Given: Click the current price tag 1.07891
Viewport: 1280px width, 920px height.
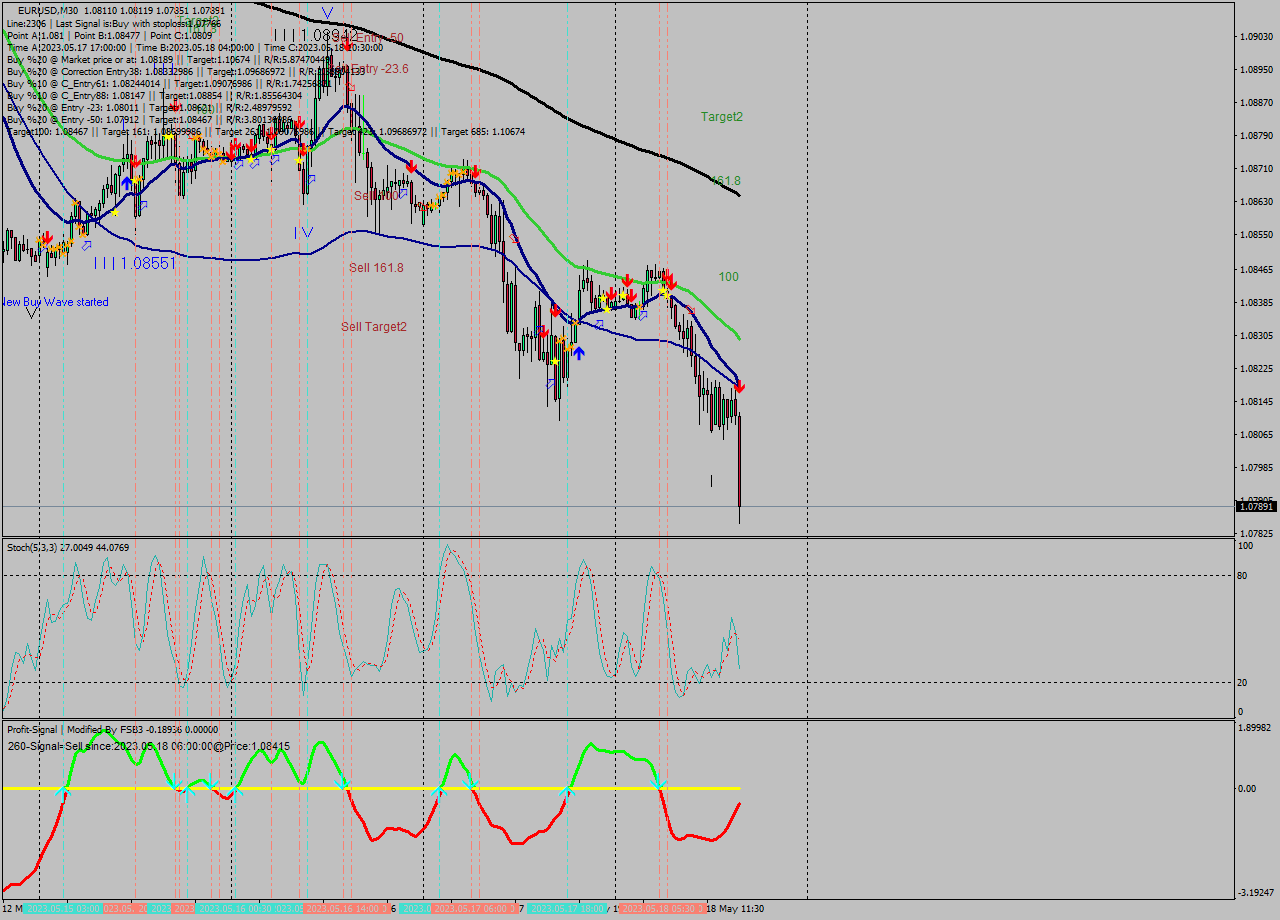Looking at the screenshot, I should point(1256,506).
